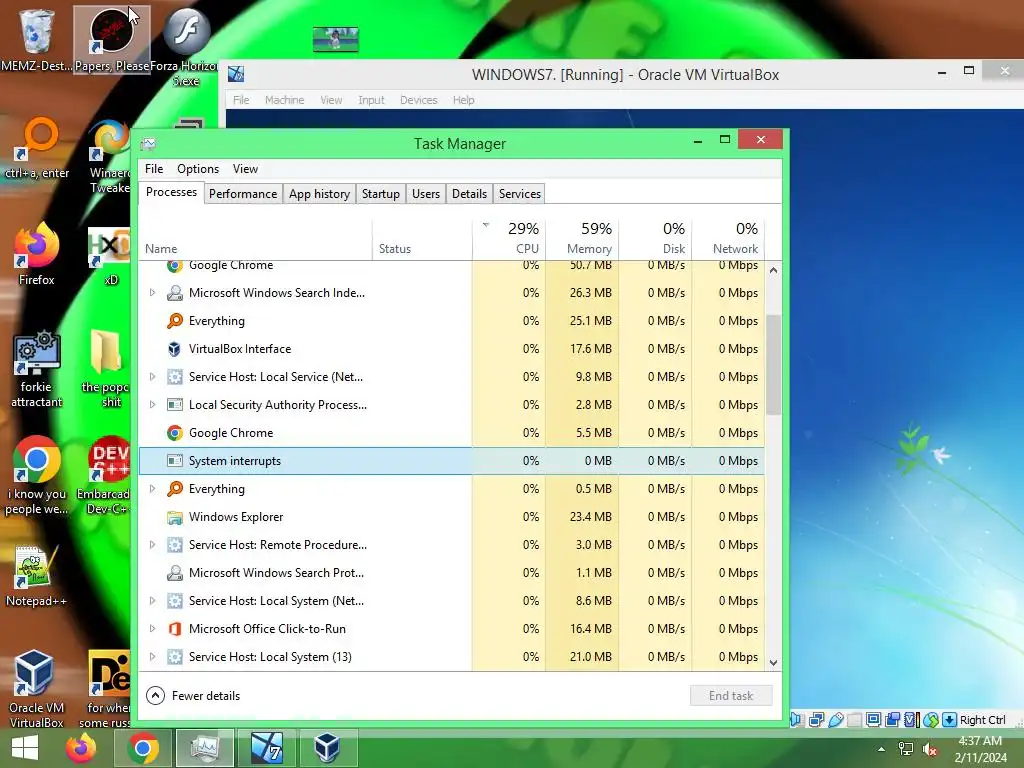Switch to Chrome on the taskbar
This screenshot has height=768, width=1024.
coord(144,748)
